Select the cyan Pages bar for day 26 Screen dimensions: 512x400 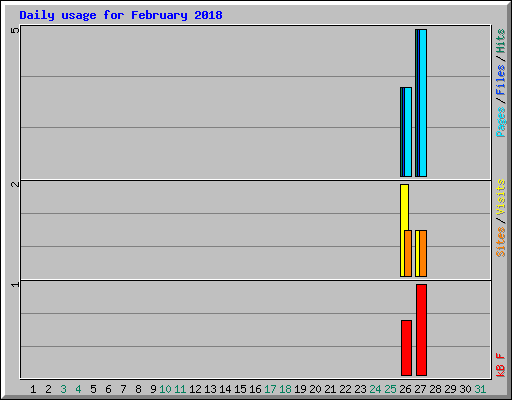tap(408, 132)
